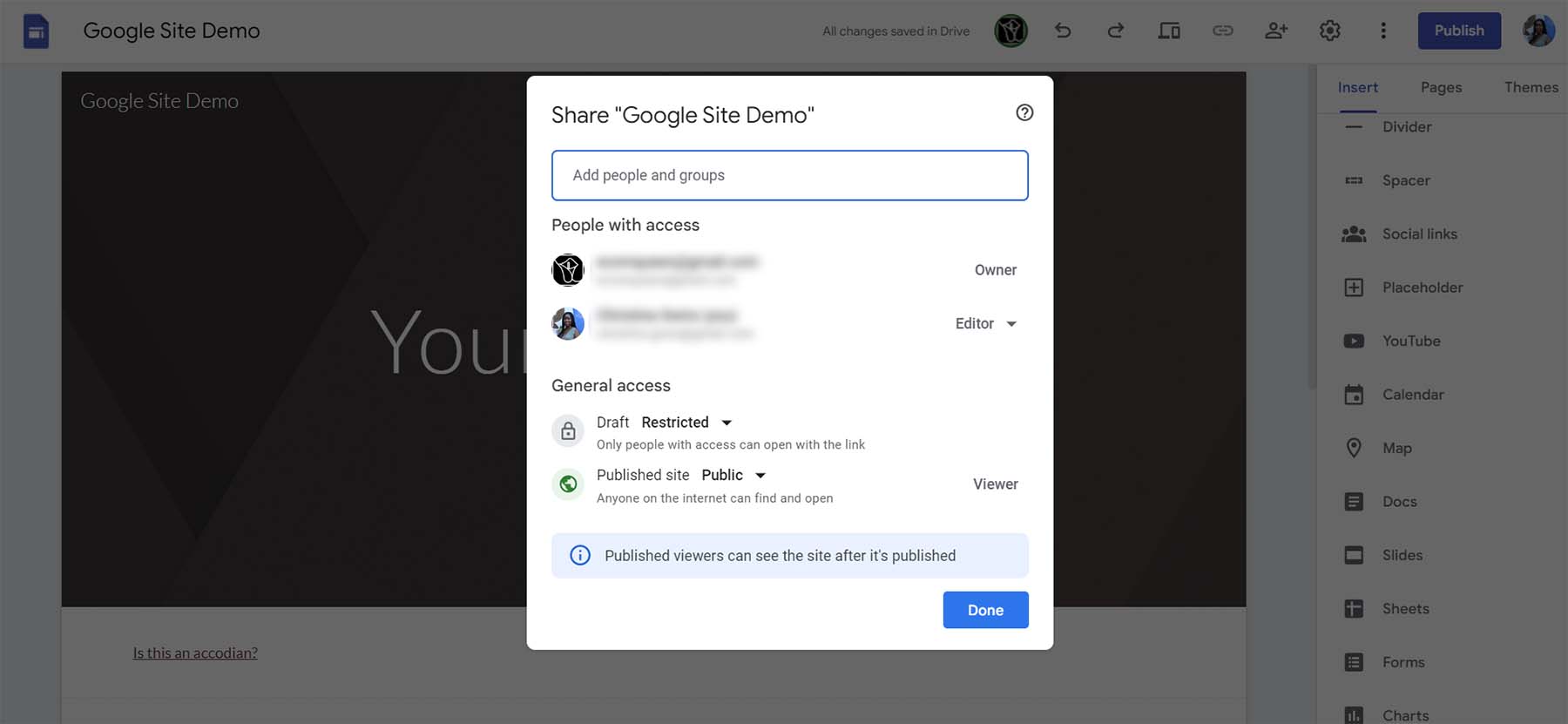The width and height of the screenshot is (1568, 724).
Task: Click the 'Is this an accodian?' link
Action: pyautogui.click(x=195, y=653)
